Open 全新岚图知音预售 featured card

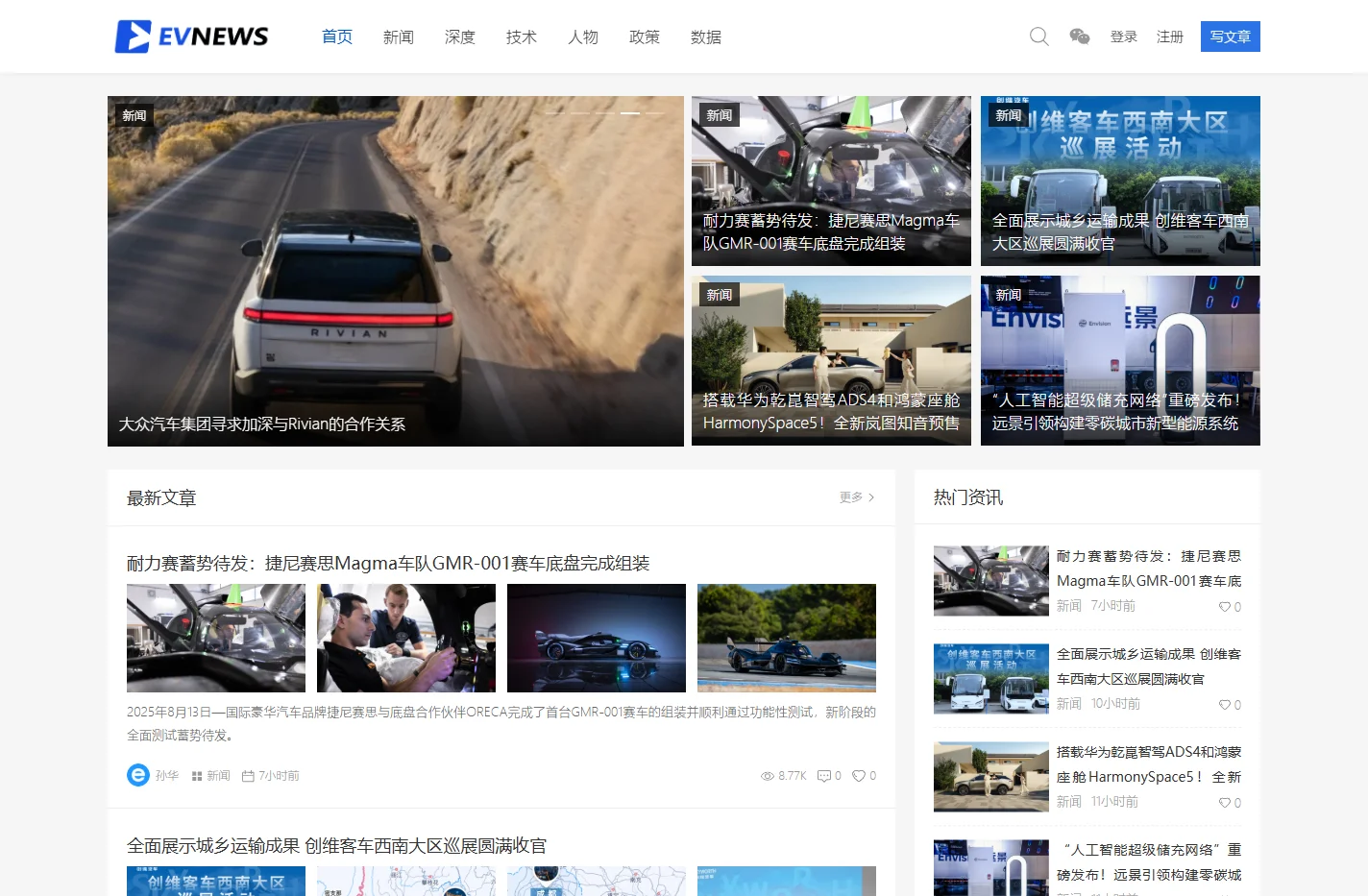click(831, 360)
